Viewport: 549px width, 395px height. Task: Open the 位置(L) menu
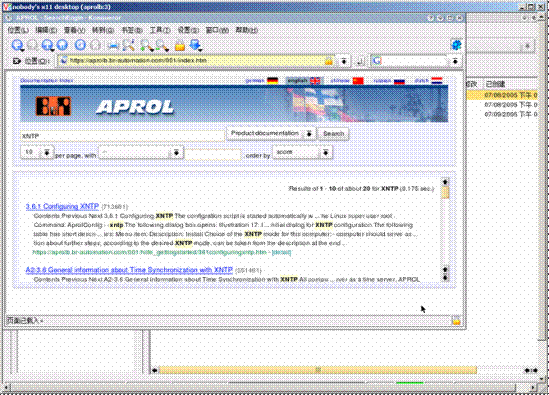coord(18,30)
